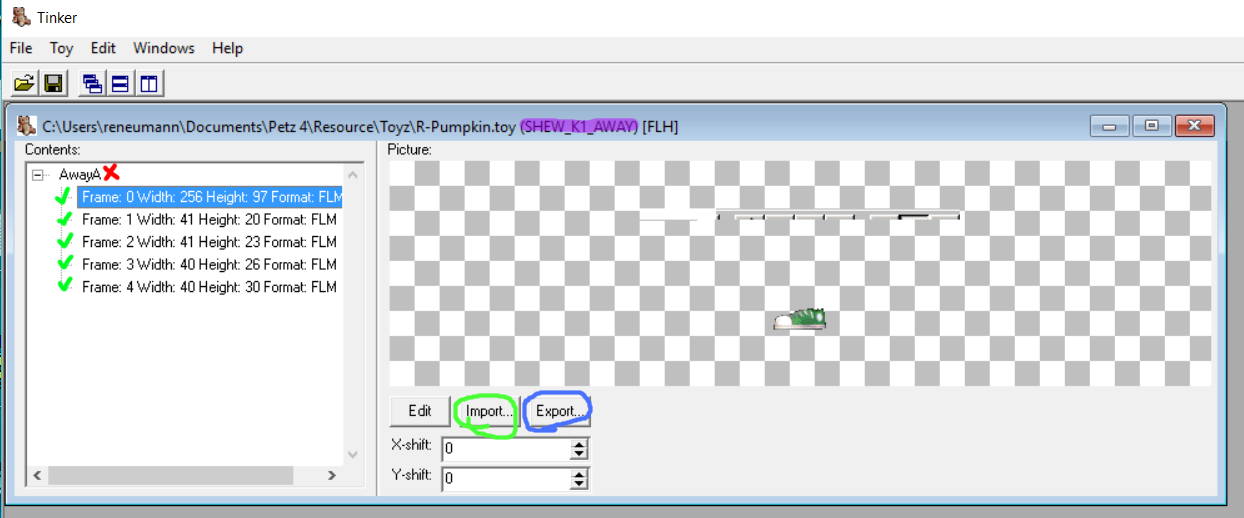Click the green sneaker sprite in preview
This screenshot has width=1244, height=518.
[x=800, y=320]
